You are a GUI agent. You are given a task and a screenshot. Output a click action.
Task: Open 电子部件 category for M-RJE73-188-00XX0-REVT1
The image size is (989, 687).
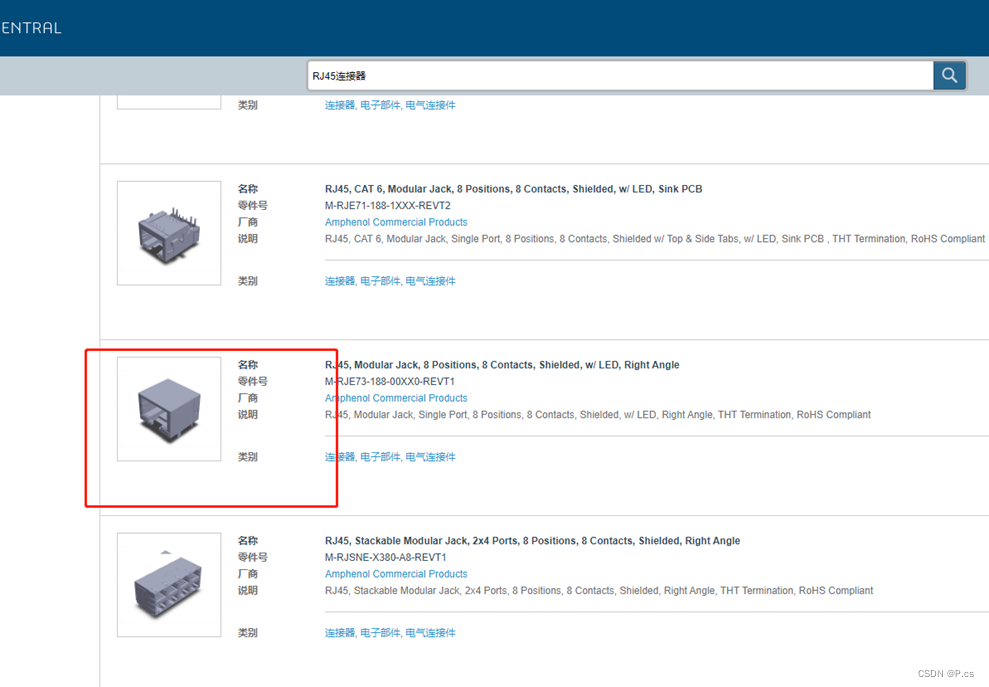coord(380,457)
